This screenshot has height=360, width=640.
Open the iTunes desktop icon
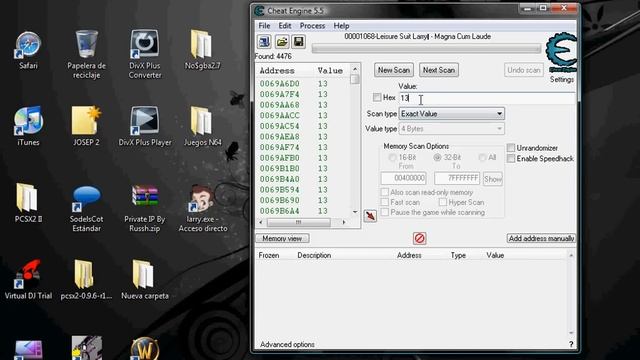point(28,127)
